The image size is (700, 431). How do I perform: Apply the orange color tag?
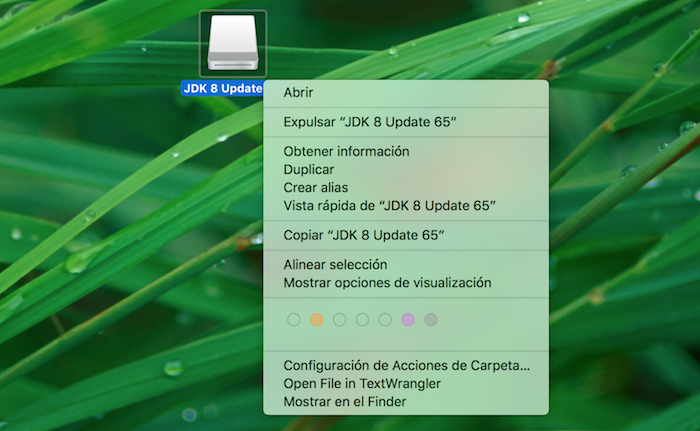(317, 320)
